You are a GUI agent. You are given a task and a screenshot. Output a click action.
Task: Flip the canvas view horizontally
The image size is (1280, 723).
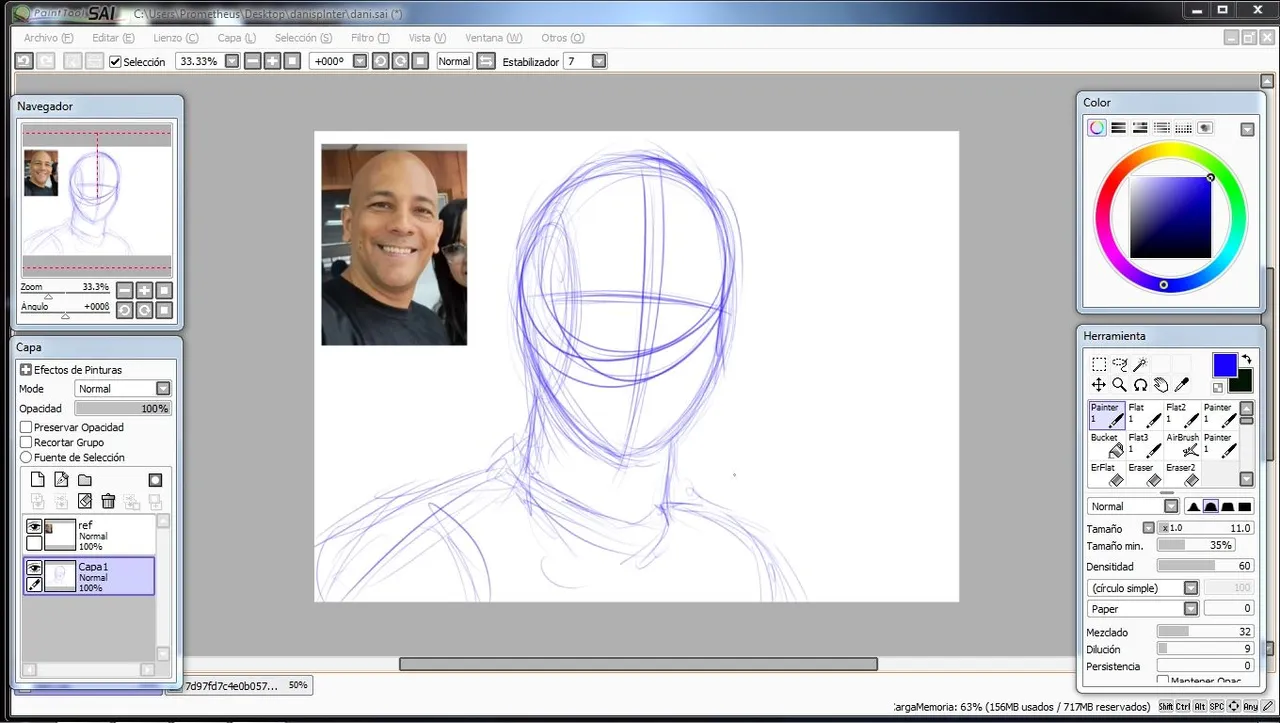(x=486, y=61)
